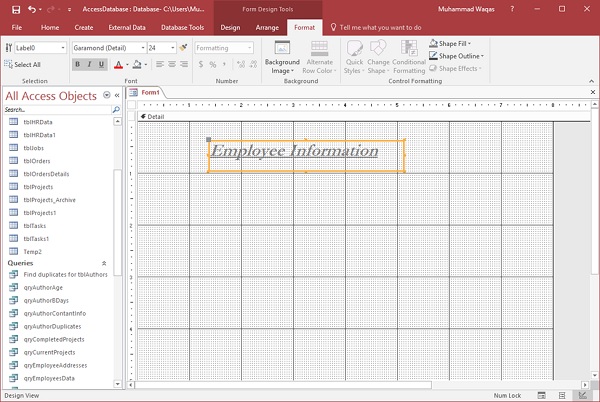Click the Undo icon
The image size is (600, 402).
coord(30,8)
